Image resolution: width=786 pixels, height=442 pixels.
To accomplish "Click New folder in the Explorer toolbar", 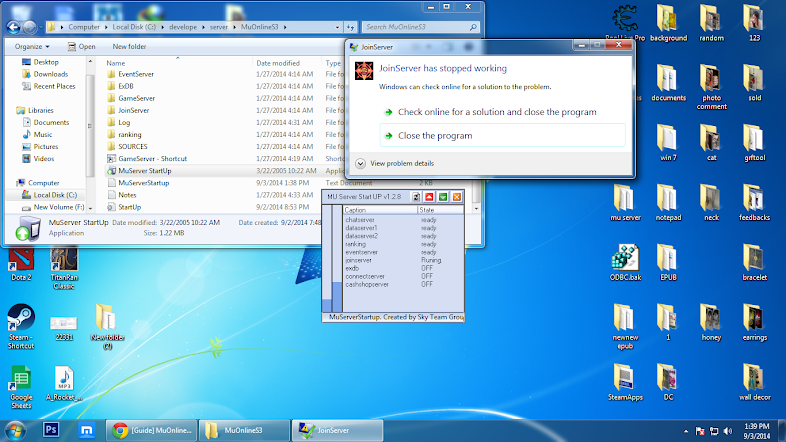I will (129, 47).
